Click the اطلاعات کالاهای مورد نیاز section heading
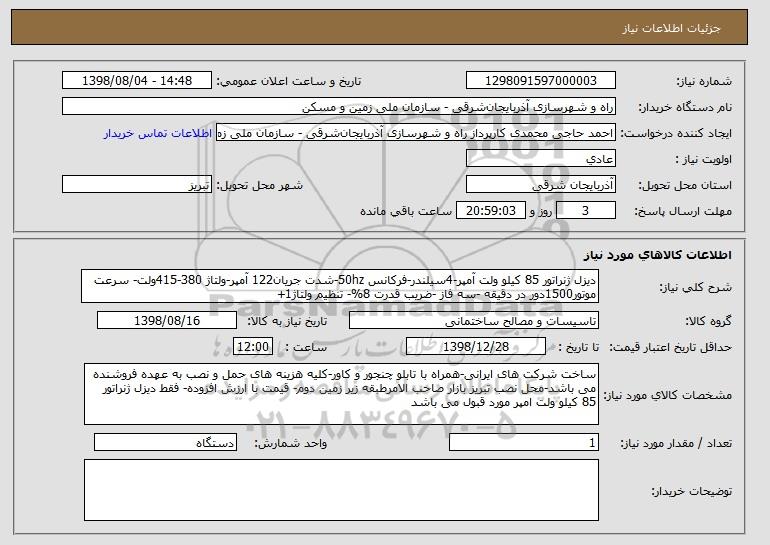Image resolution: width=770 pixels, height=545 pixels. click(x=658, y=255)
